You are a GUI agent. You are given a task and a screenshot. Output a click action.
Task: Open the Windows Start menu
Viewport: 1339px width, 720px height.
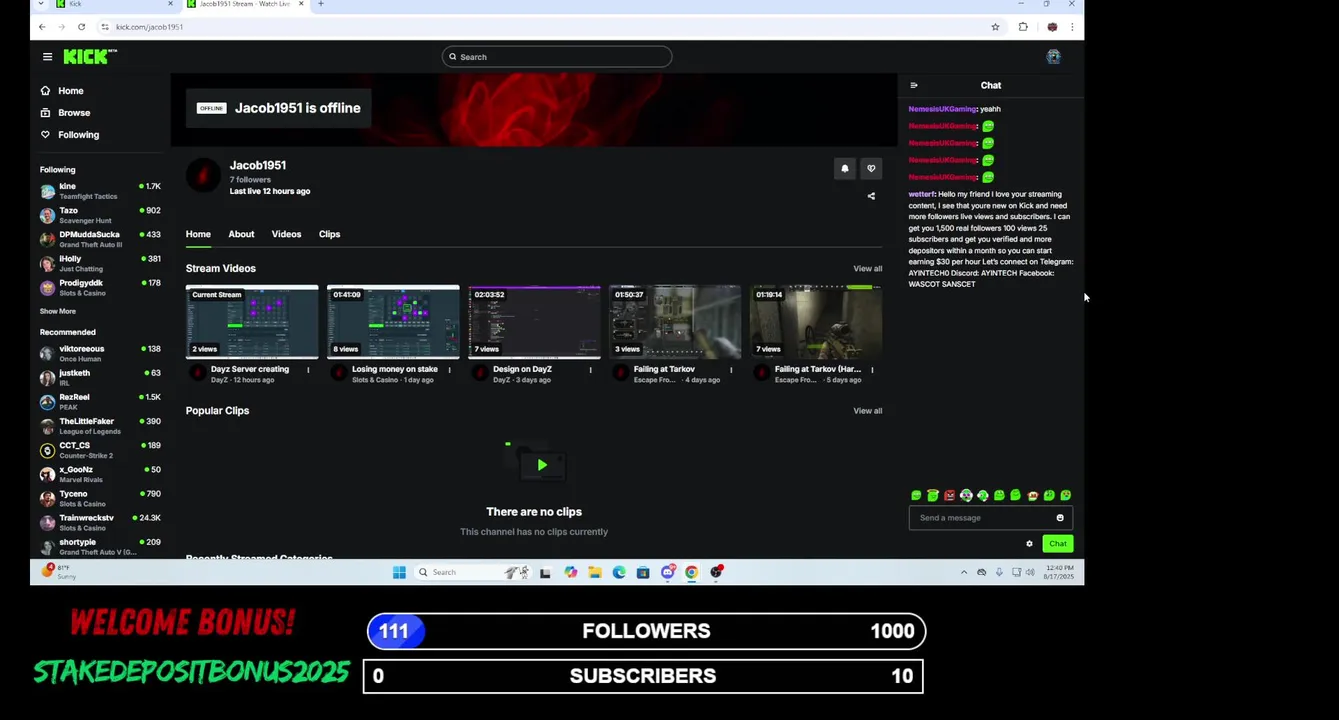[399, 573]
